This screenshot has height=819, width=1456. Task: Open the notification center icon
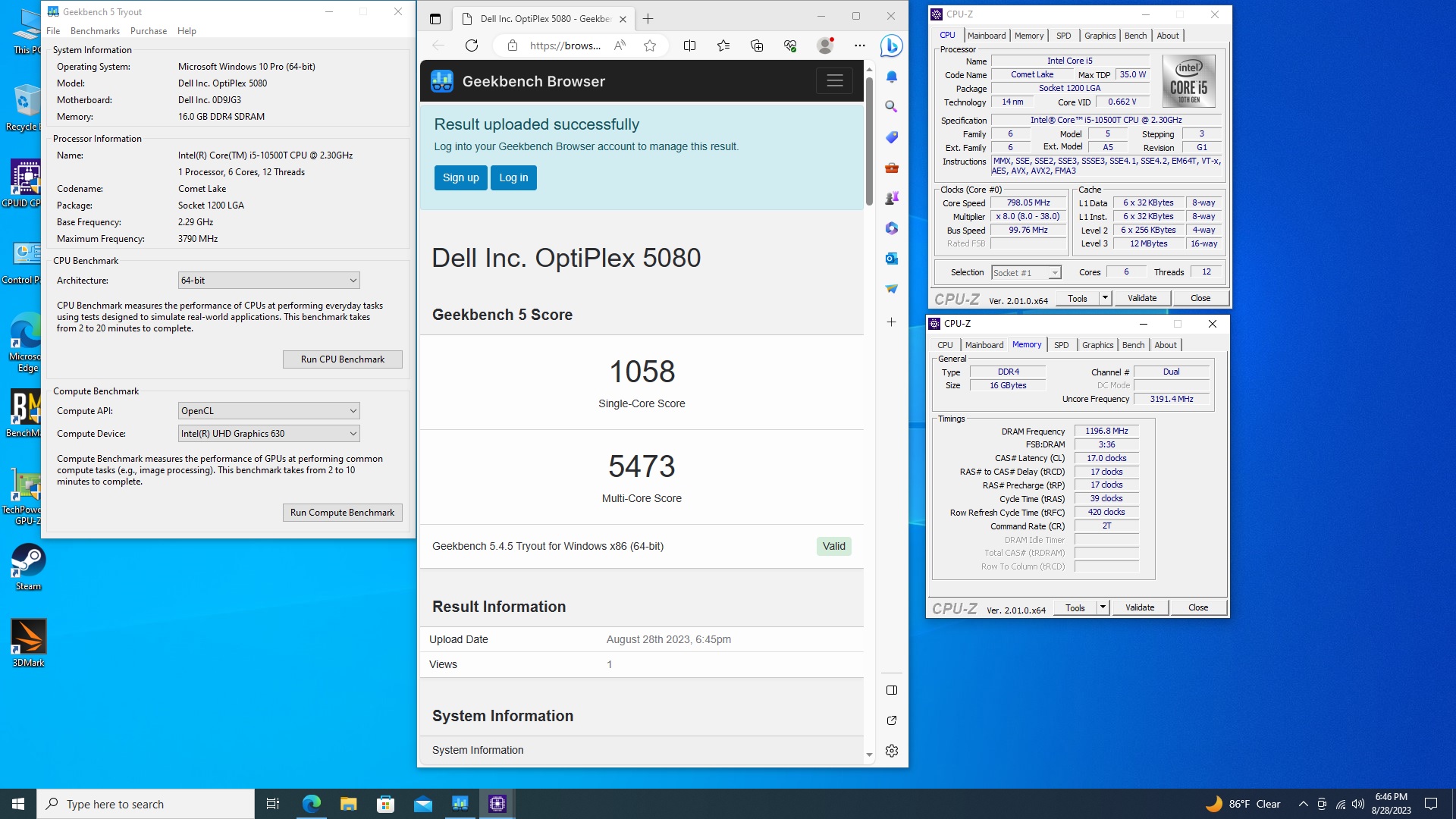[x=1431, y=804]
